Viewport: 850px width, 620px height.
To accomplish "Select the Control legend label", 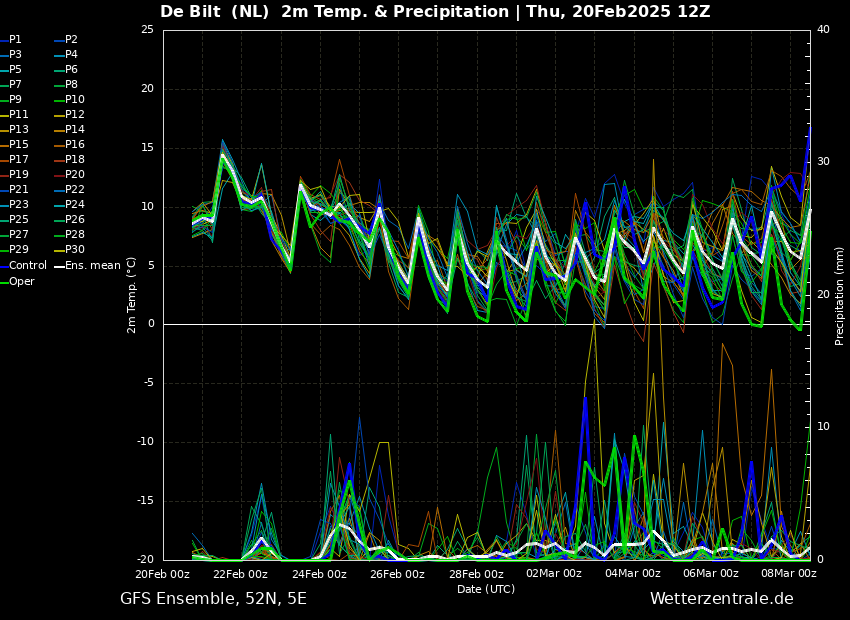I will (x=23, y=266).
